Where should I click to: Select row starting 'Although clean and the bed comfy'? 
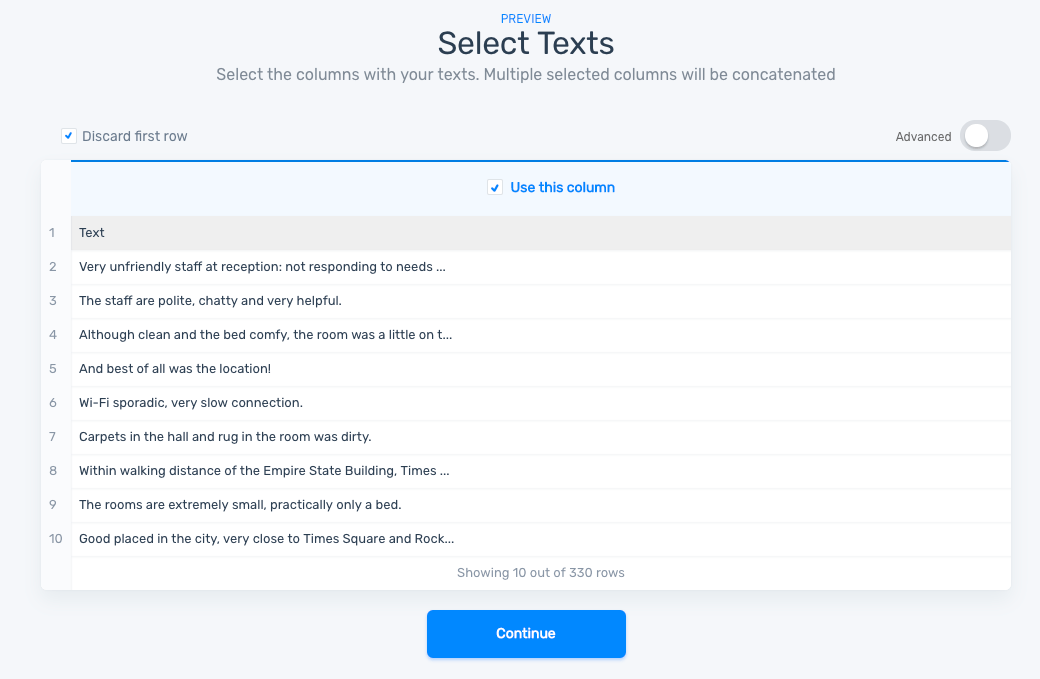coord(265,335)
